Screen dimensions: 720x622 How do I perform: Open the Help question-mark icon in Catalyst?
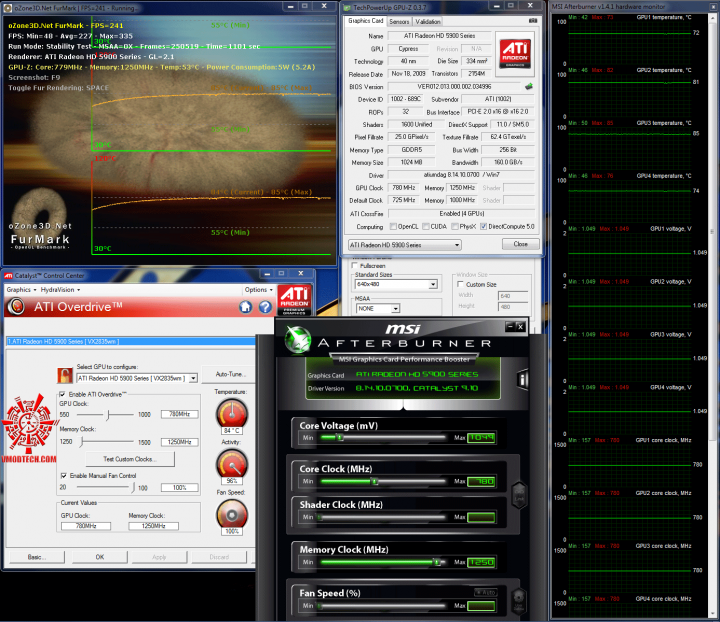point(265,307)
